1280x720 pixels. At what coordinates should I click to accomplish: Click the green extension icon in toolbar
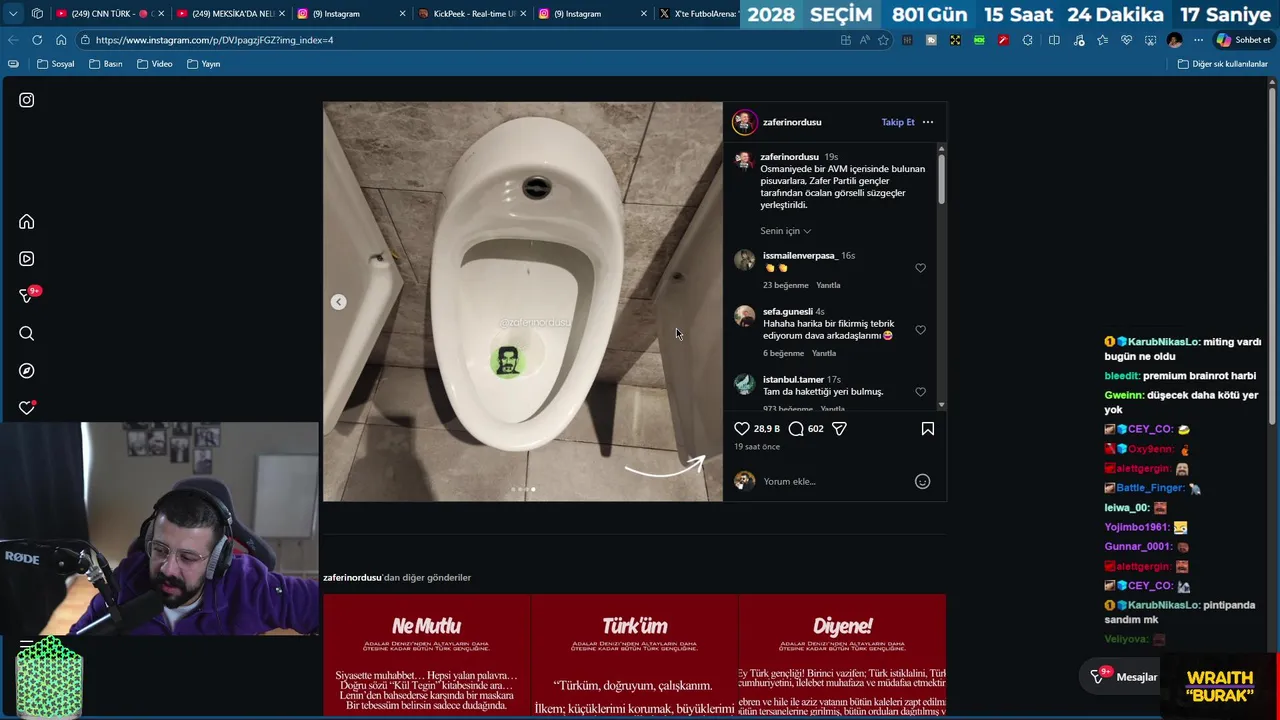point(979,40)
